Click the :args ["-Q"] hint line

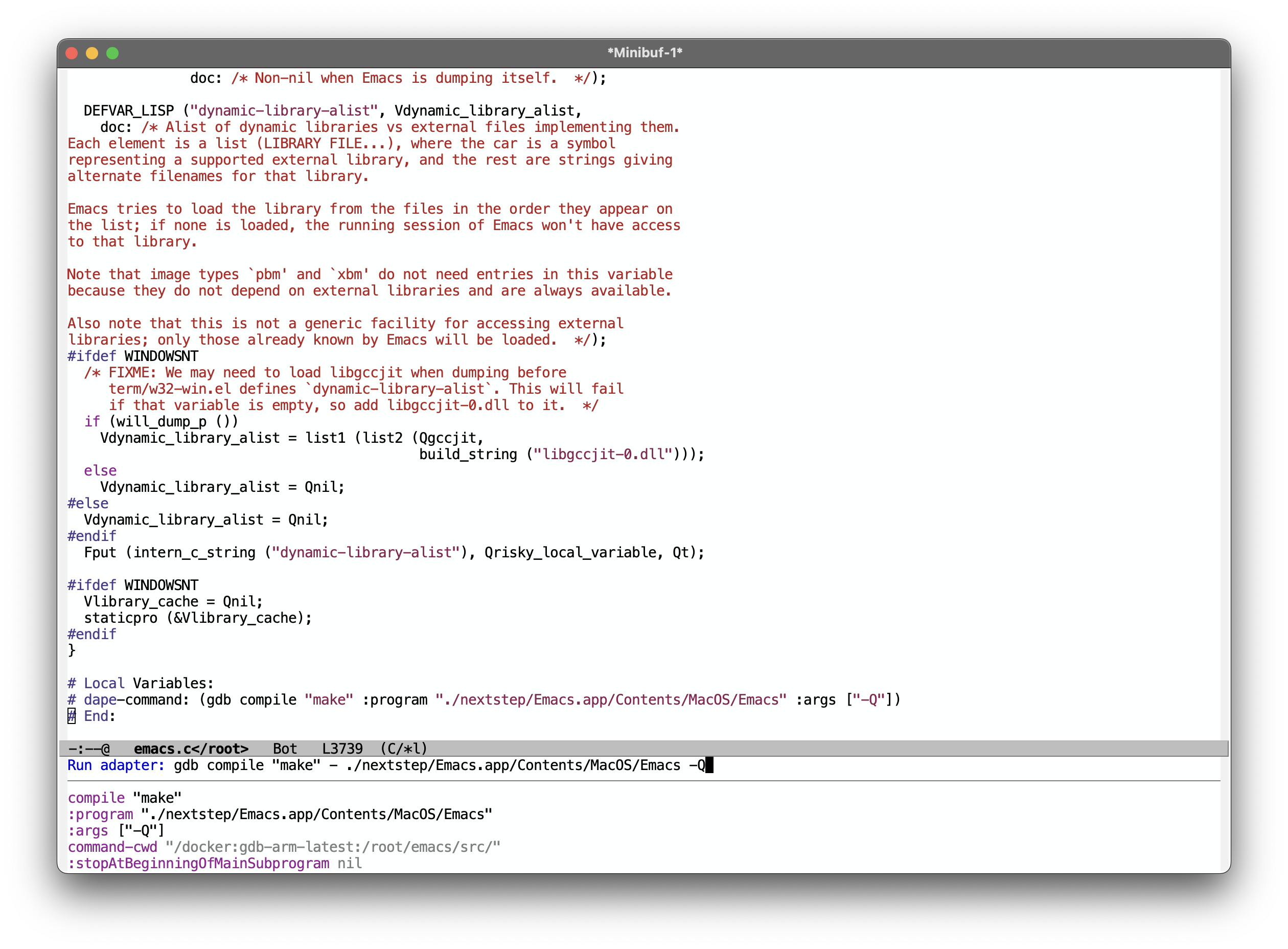[x=116, y=831]
